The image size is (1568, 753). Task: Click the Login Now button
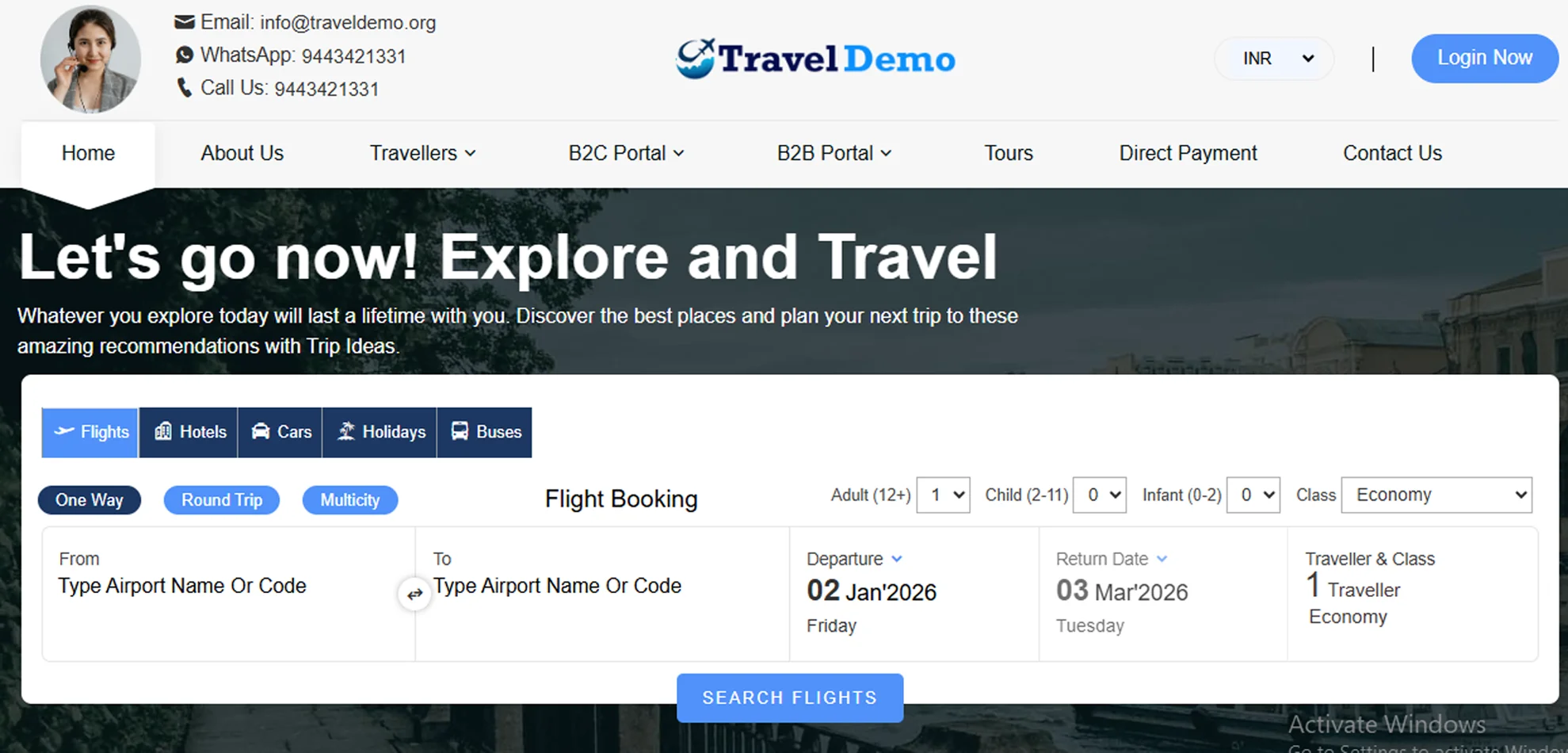[1483, 58]
